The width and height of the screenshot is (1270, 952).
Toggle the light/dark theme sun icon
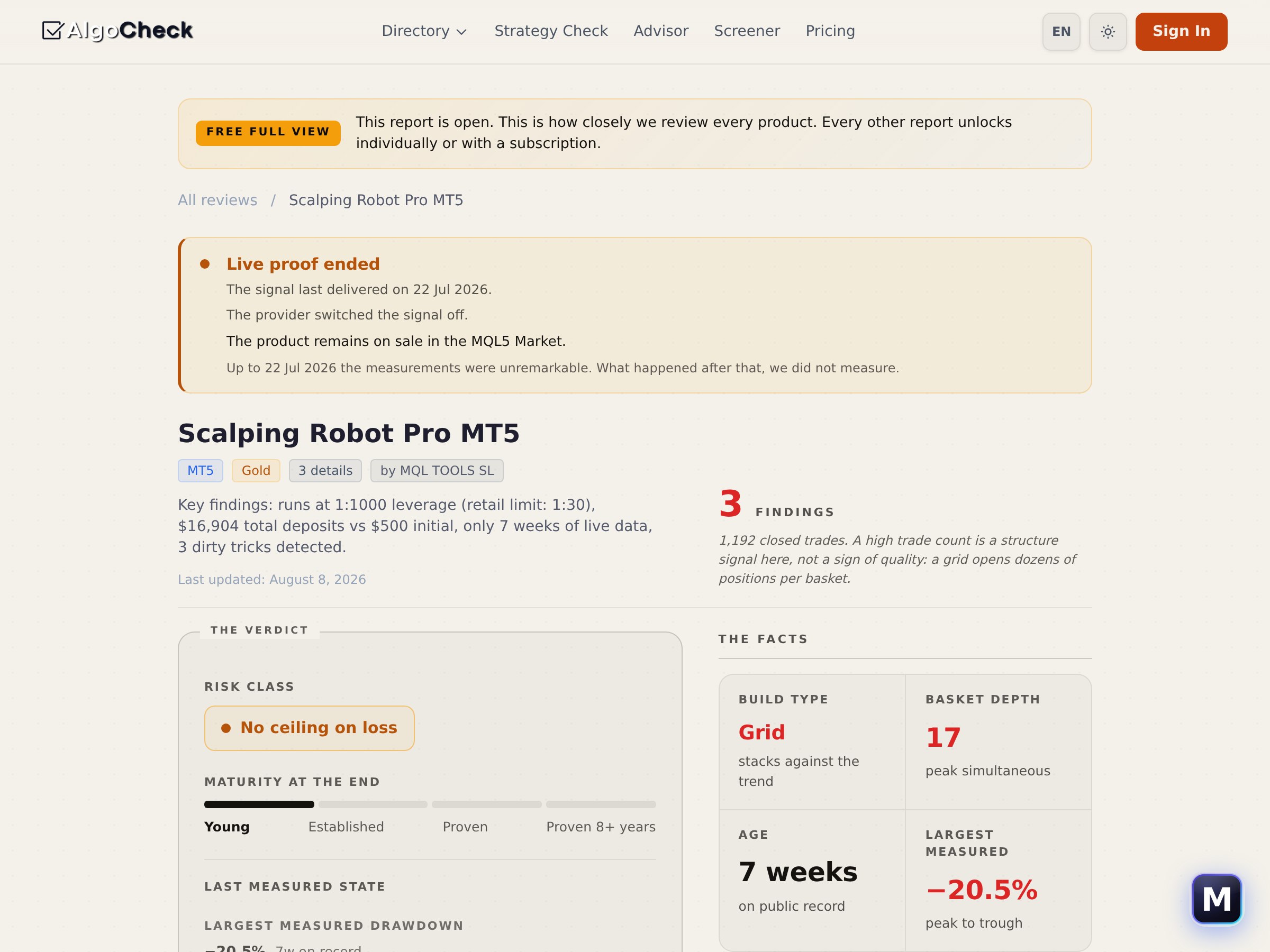pos(1108,32)
